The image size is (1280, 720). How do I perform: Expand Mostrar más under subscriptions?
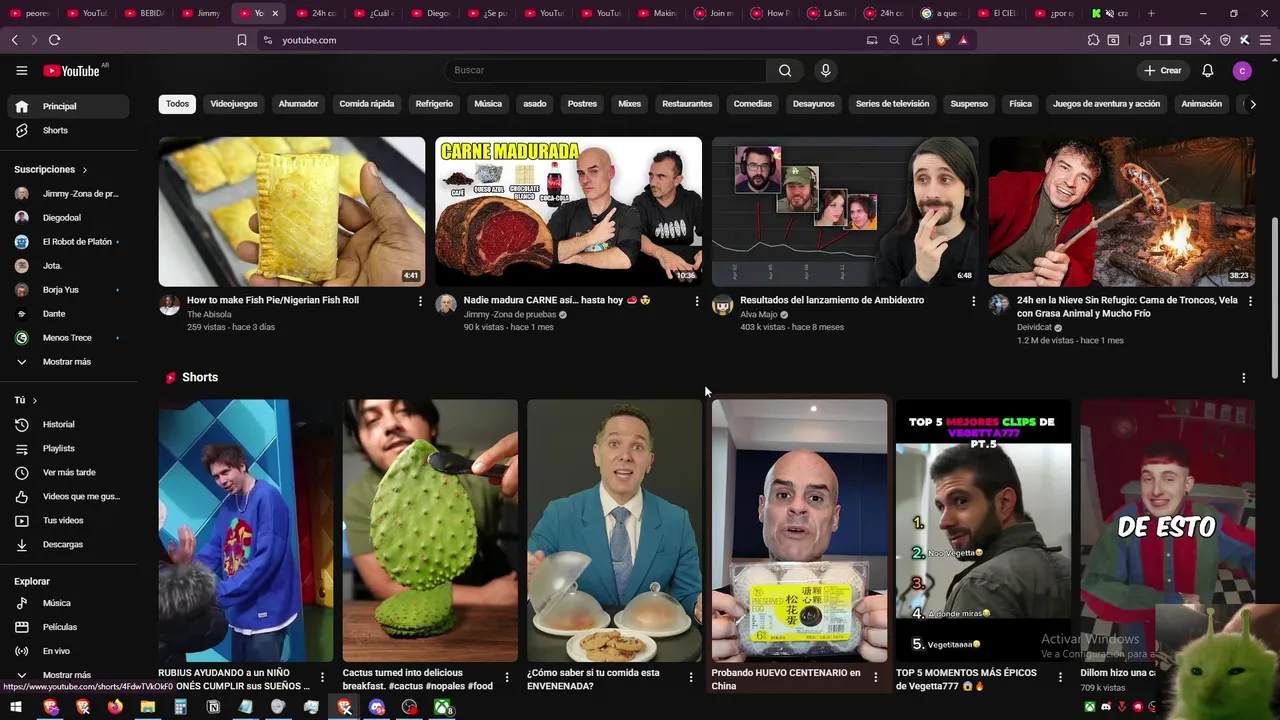[69, 361]
